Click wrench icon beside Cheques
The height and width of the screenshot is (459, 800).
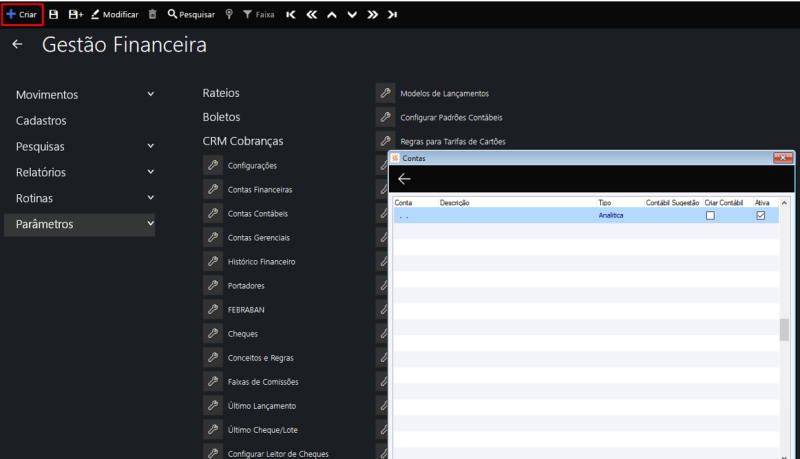point(213,333)
